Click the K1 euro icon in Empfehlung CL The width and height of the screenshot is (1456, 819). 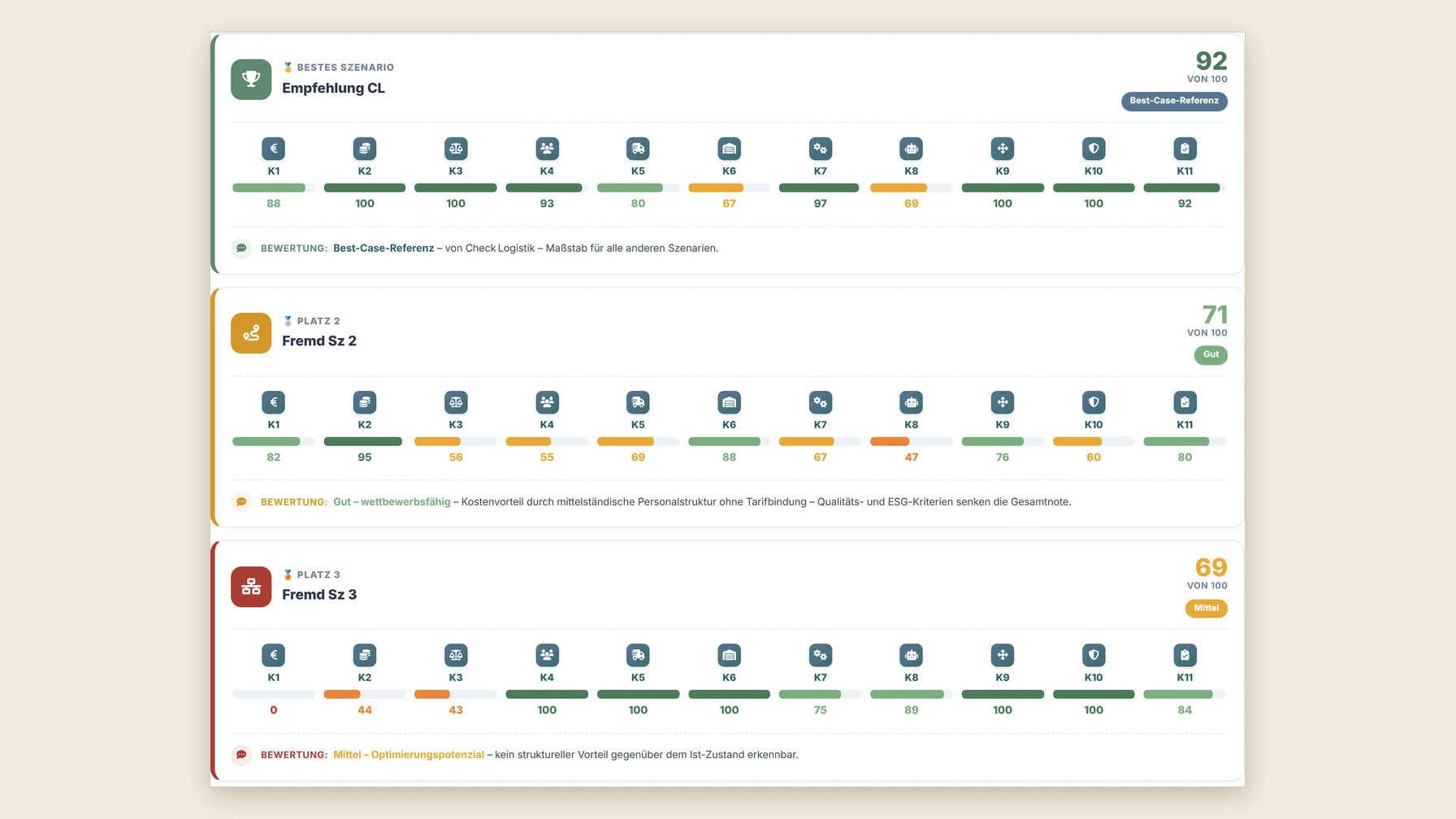point(274,149)
